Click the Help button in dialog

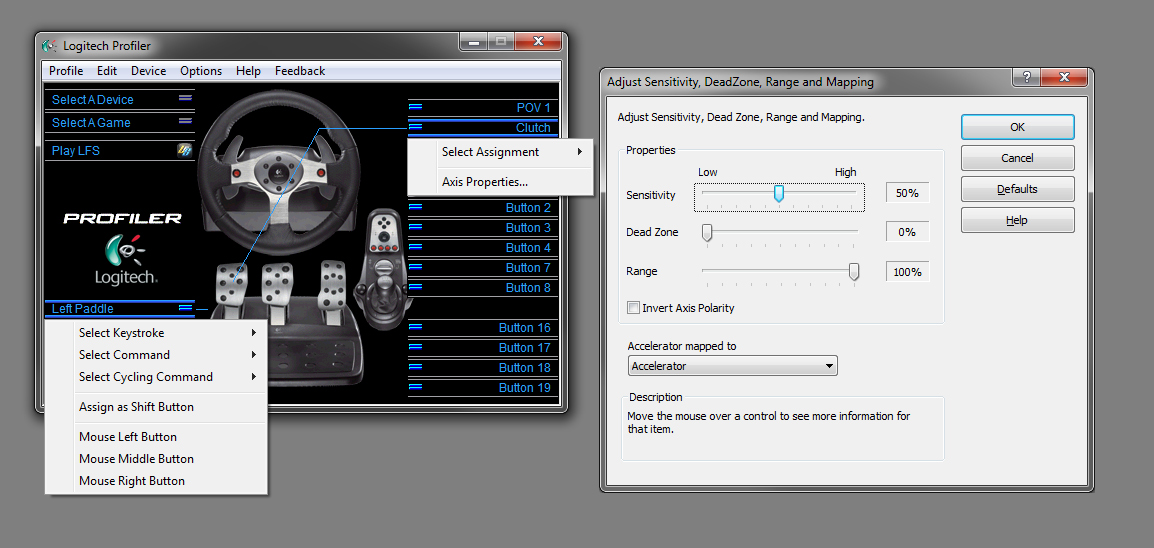click(1017, 219)
